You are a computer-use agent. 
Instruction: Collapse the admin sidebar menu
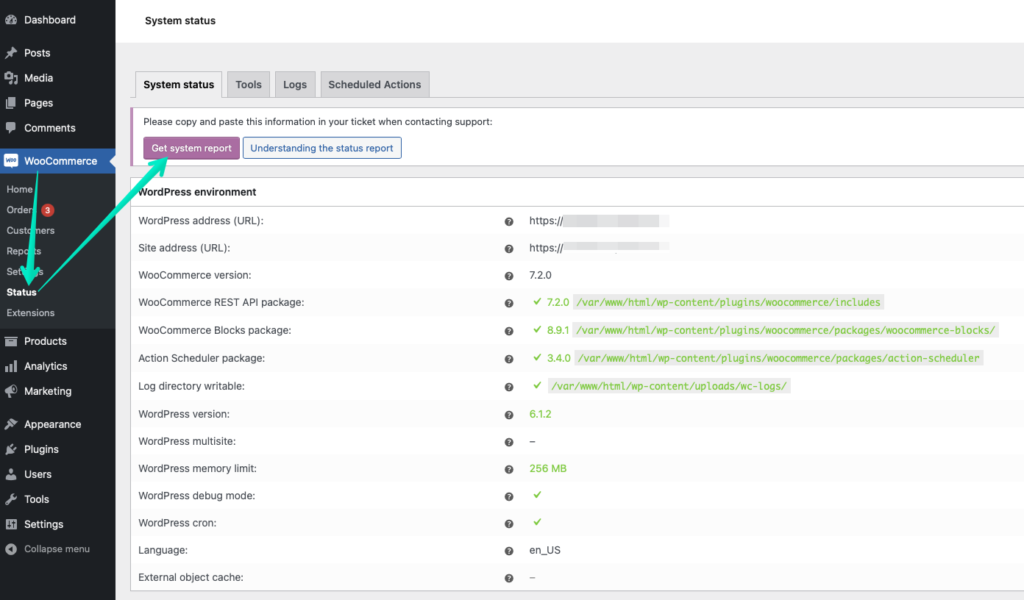[57, 549]
